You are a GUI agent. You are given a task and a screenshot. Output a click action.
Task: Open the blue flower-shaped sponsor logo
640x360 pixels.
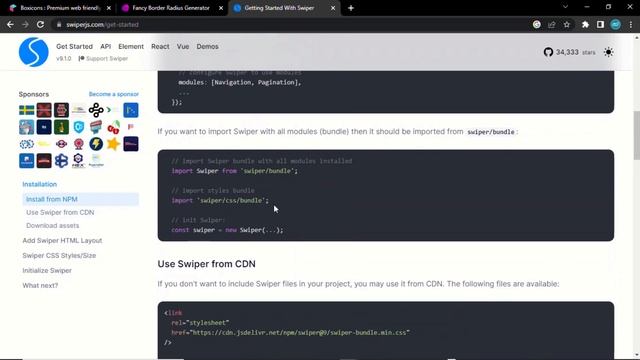click(x=61, y=161)
